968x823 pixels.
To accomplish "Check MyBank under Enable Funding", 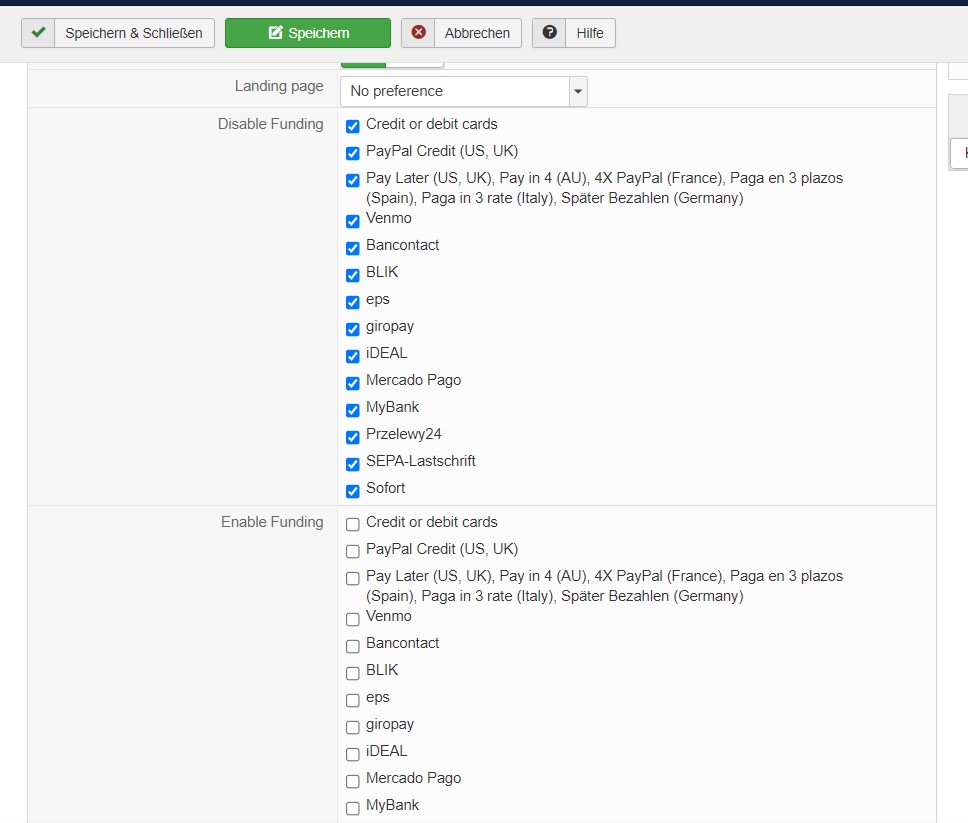I will tap(353, 808).
